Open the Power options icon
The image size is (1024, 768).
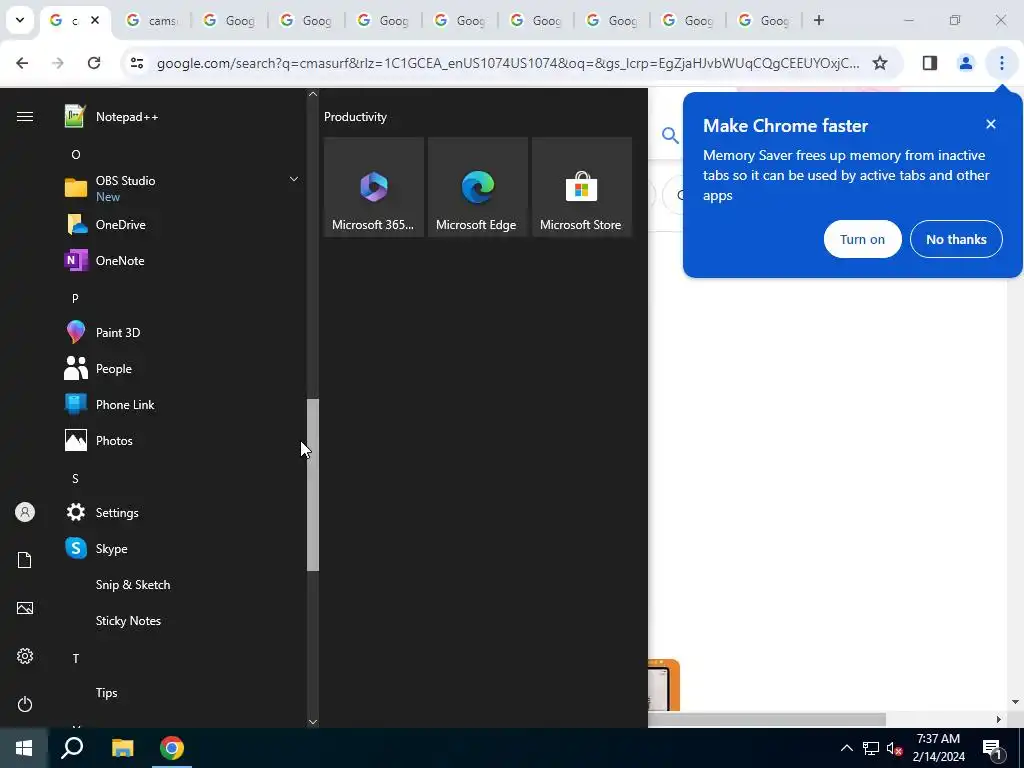coord(25,704)
